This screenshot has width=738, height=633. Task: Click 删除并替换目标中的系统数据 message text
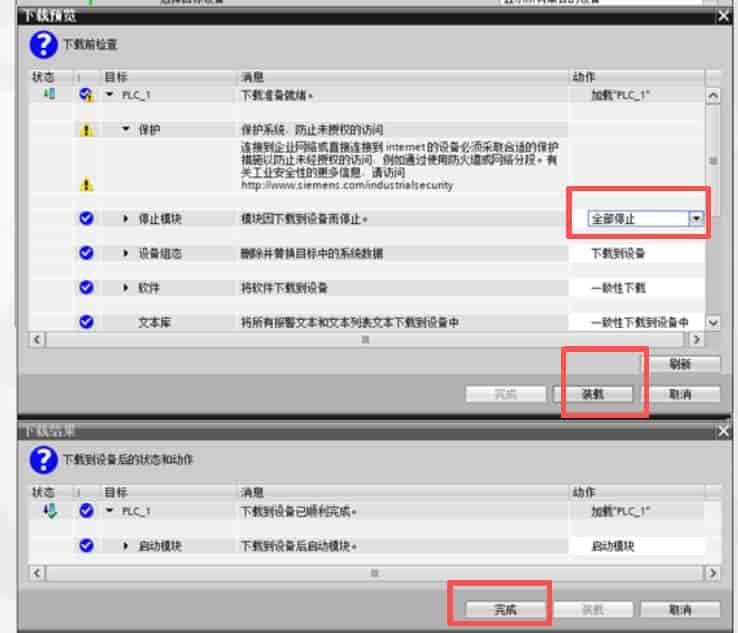(x=312, y=254)
